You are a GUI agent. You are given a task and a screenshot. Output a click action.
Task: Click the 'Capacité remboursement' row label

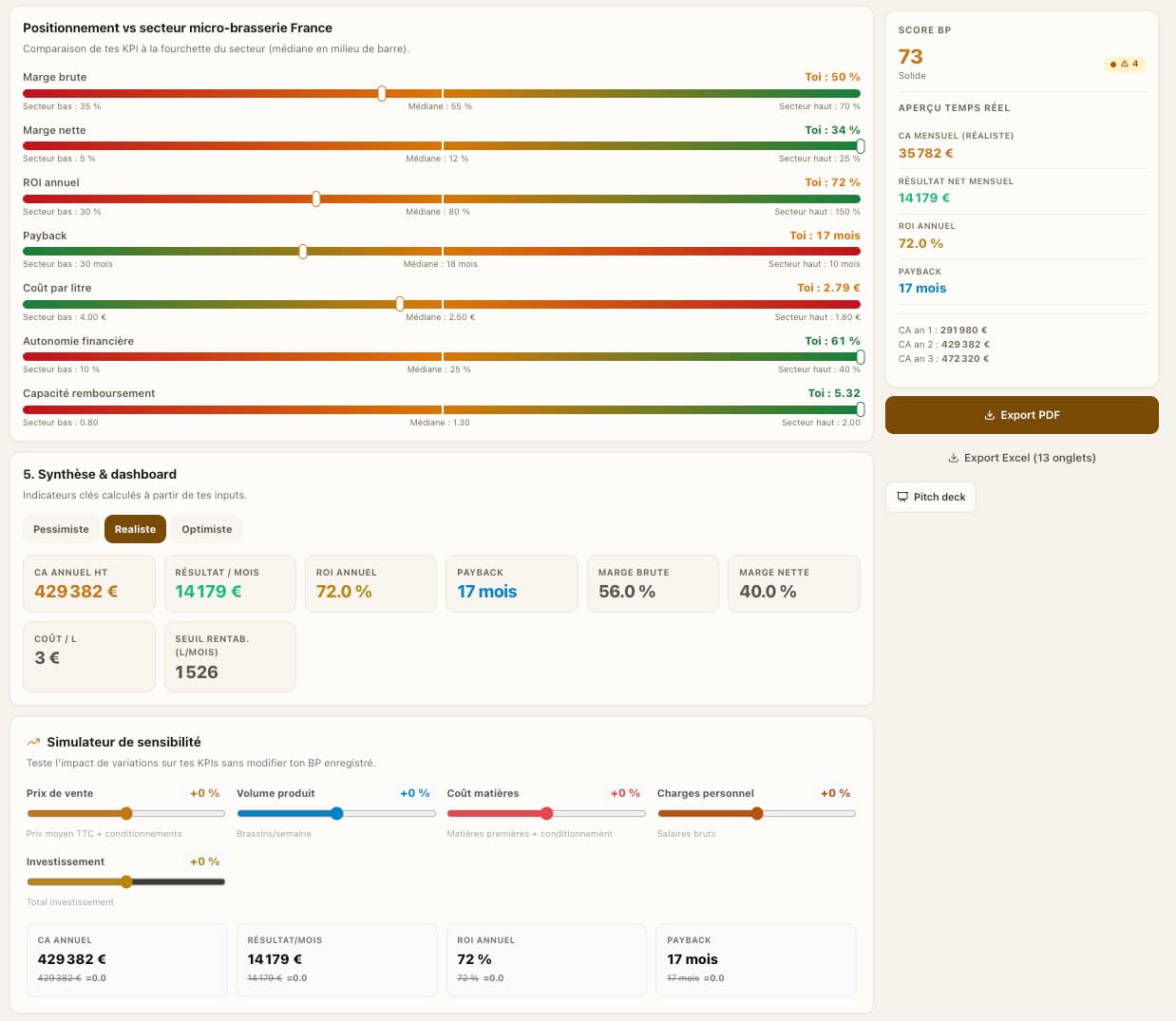pyautogui.click(x=88, y=393)
